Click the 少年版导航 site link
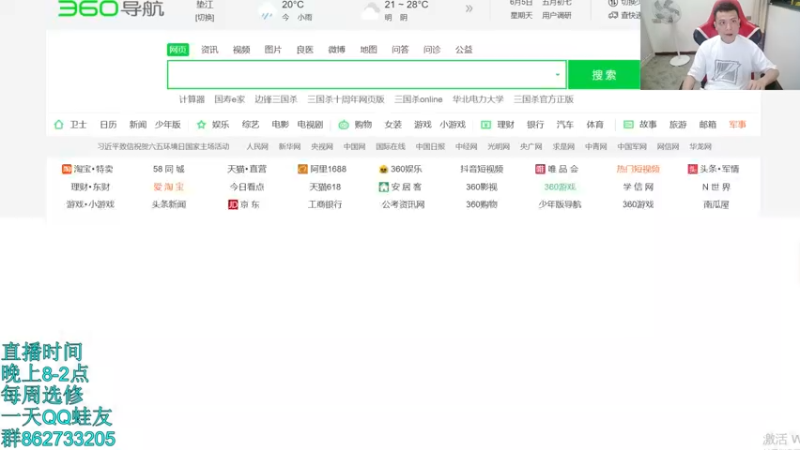Viewport: 800px width, 450px height. click(560, 204)
